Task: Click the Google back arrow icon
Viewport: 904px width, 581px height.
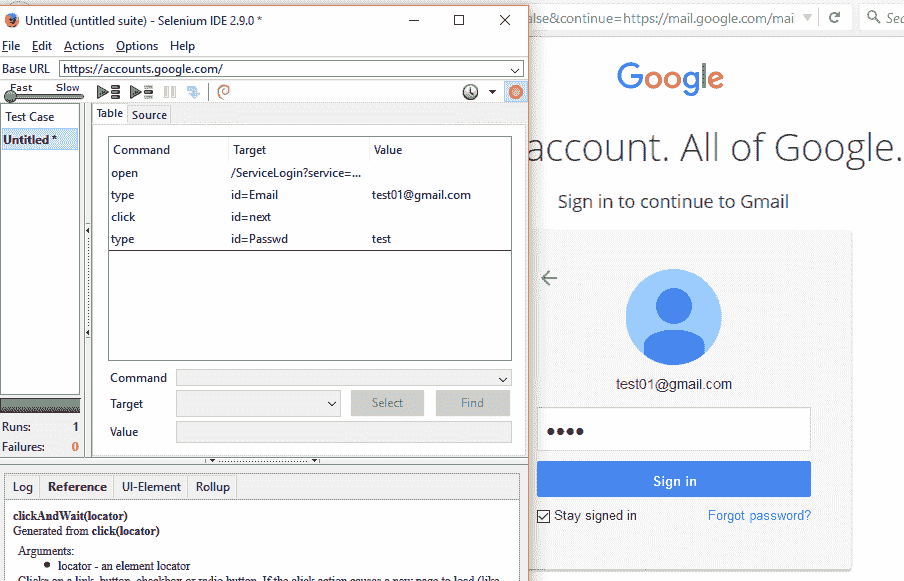Action: point(549,278)
